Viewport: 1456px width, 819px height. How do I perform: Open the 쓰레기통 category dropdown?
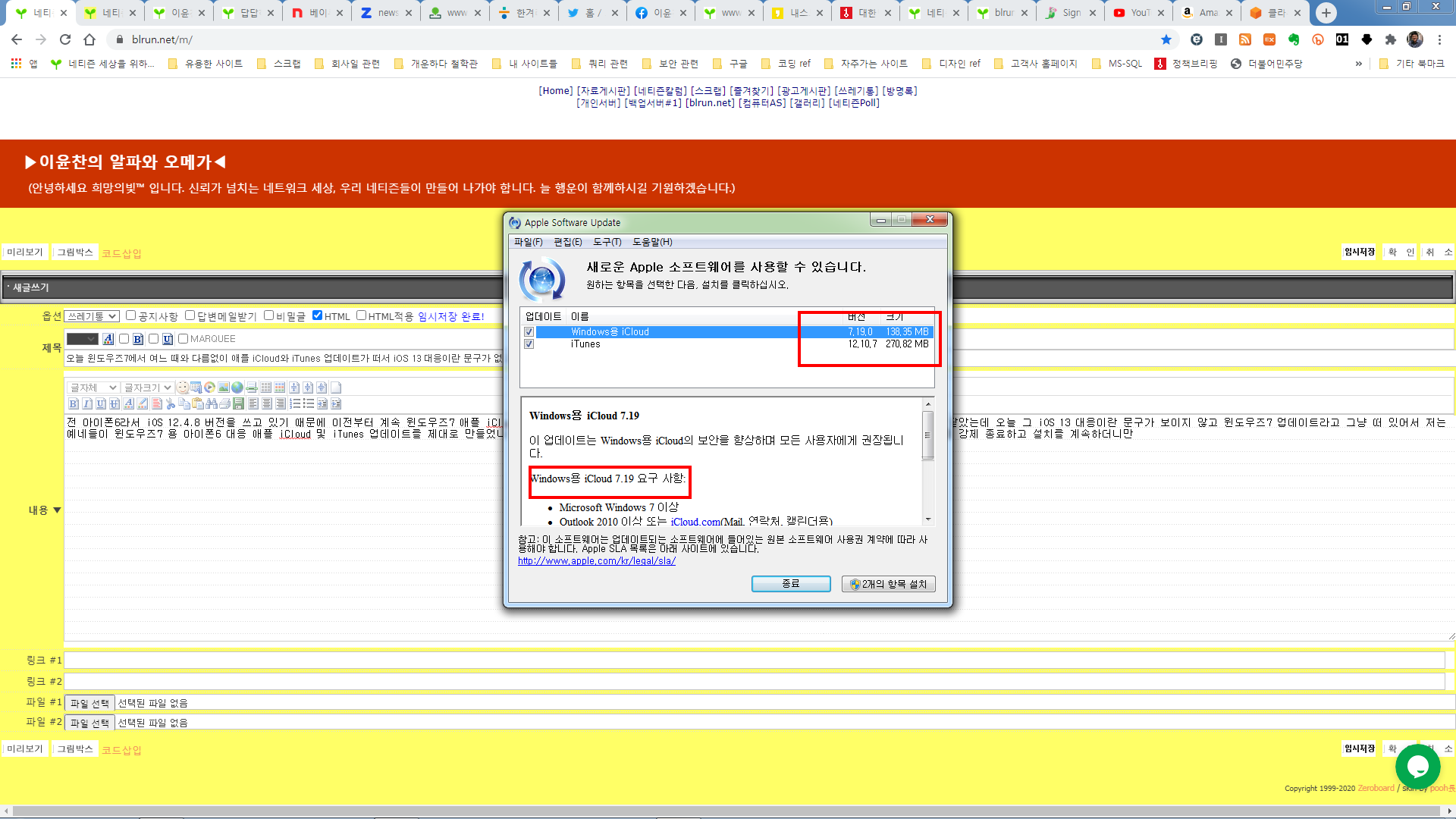pos(92,316)
